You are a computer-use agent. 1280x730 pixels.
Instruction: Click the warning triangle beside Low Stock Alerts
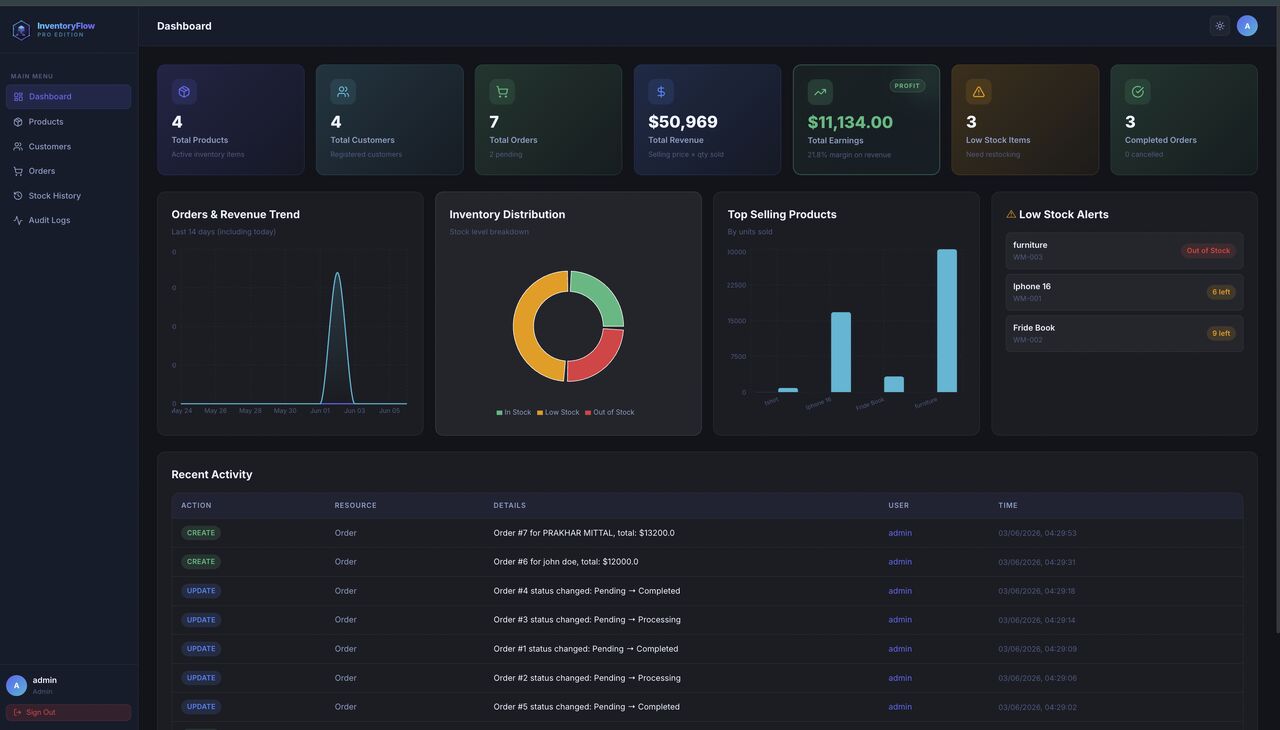coord(1011,214)
